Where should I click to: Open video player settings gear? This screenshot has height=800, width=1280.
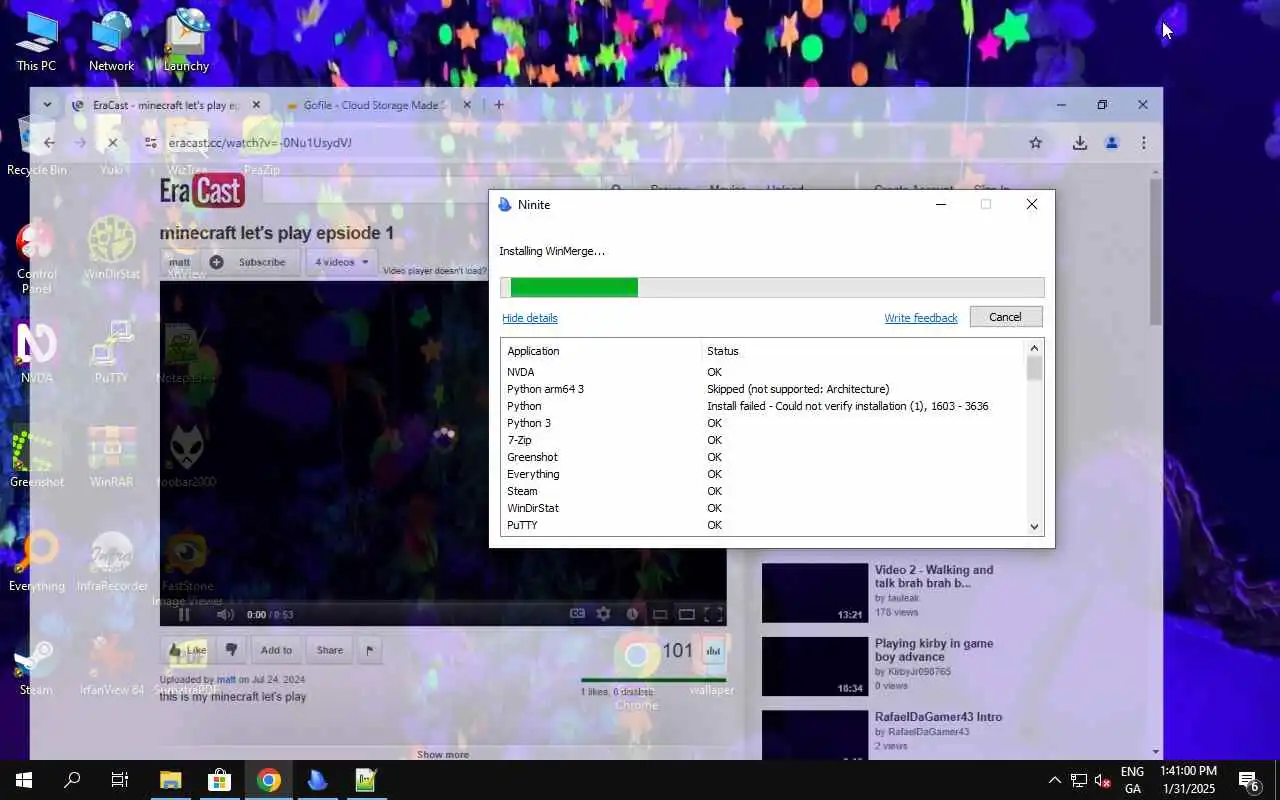[603, 614]
